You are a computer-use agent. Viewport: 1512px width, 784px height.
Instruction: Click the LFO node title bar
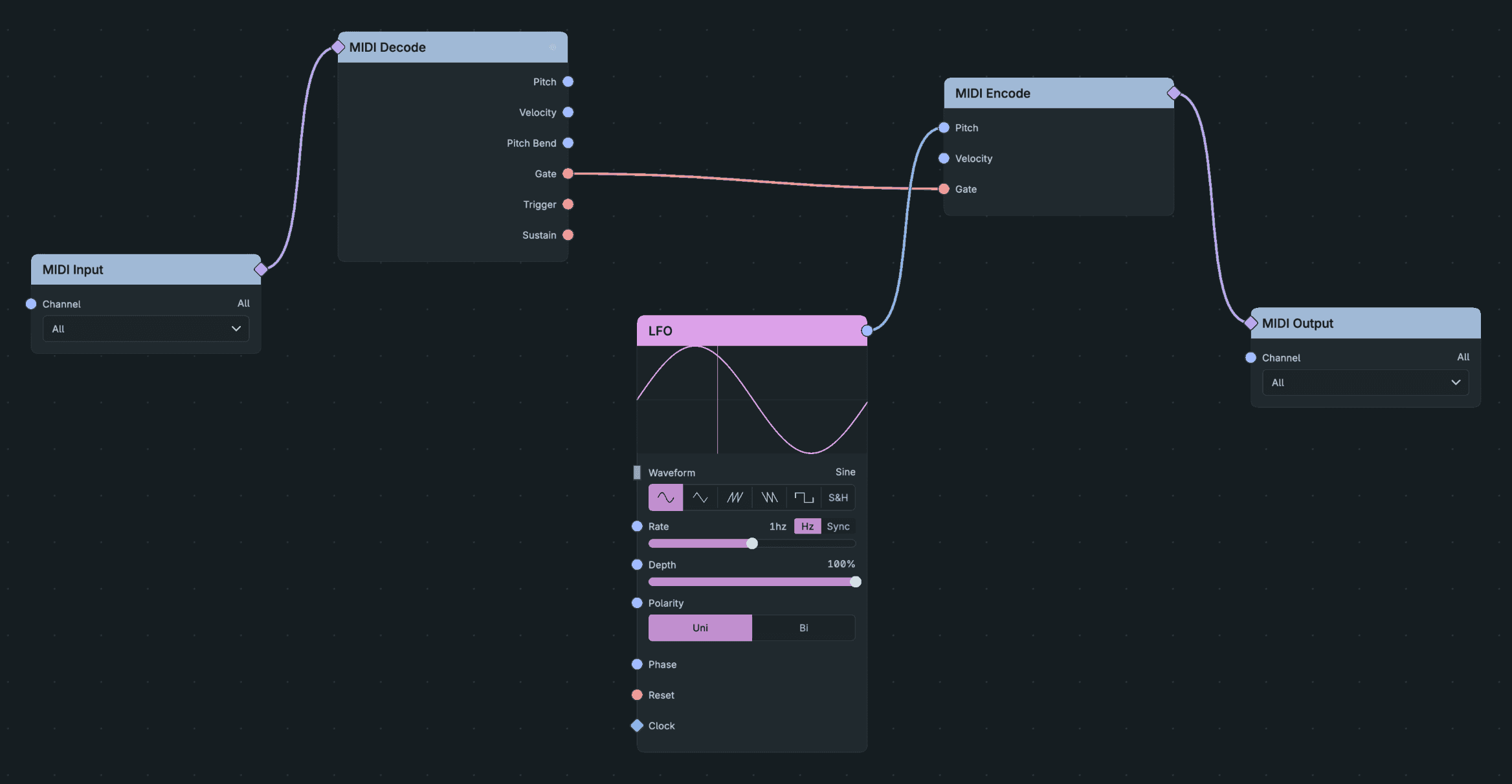pyautogui.click(x=752, y=331)
